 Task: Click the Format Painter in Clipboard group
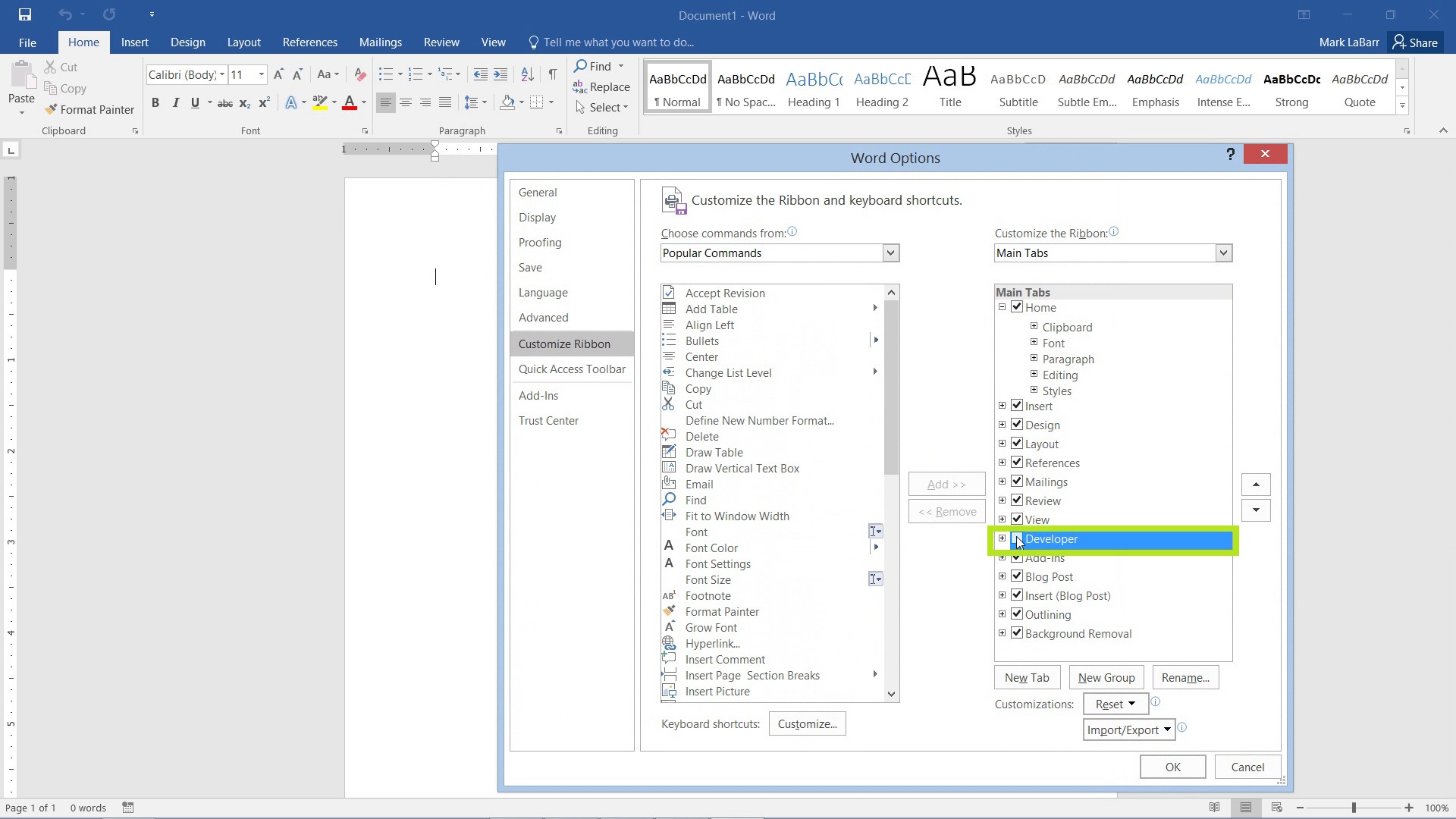89,110
